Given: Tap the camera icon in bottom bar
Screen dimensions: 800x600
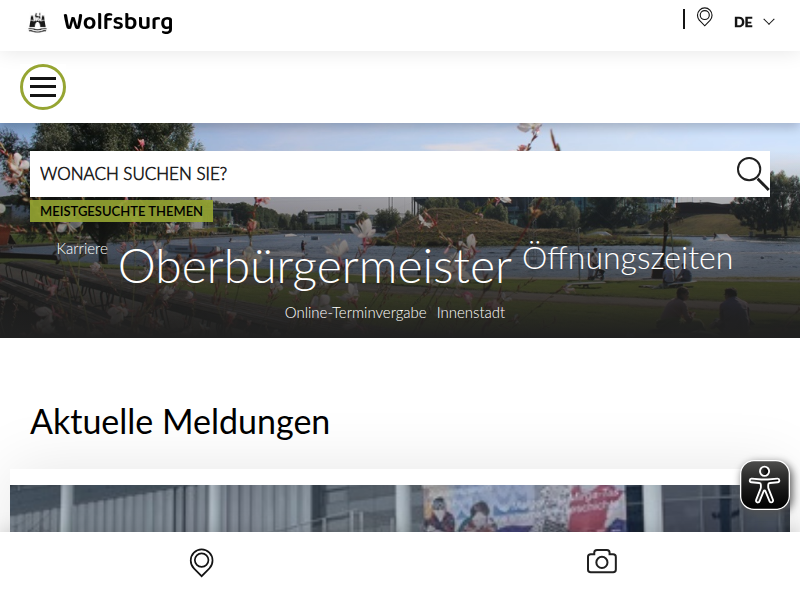Looking at the screenshot, I should click(x=602, y=561).
